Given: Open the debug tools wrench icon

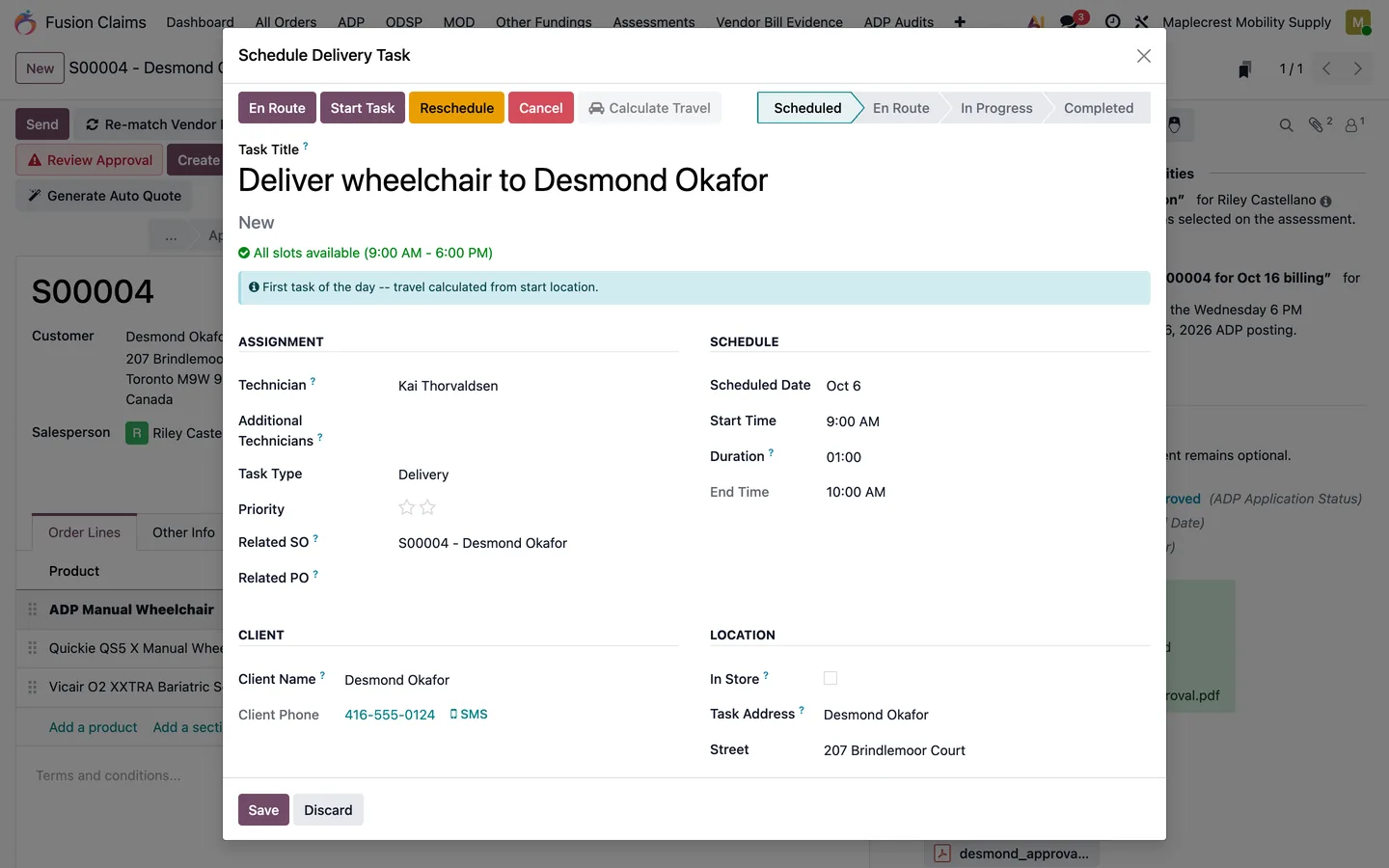Looking at the screenshot, I should point(1142,21).
